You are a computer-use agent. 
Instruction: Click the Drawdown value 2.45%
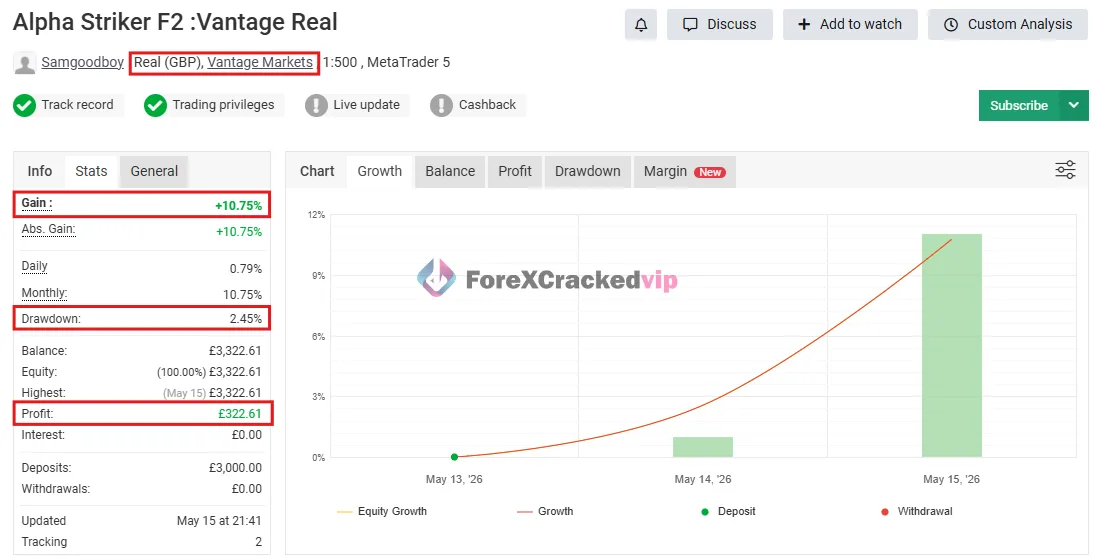[246, 318]
